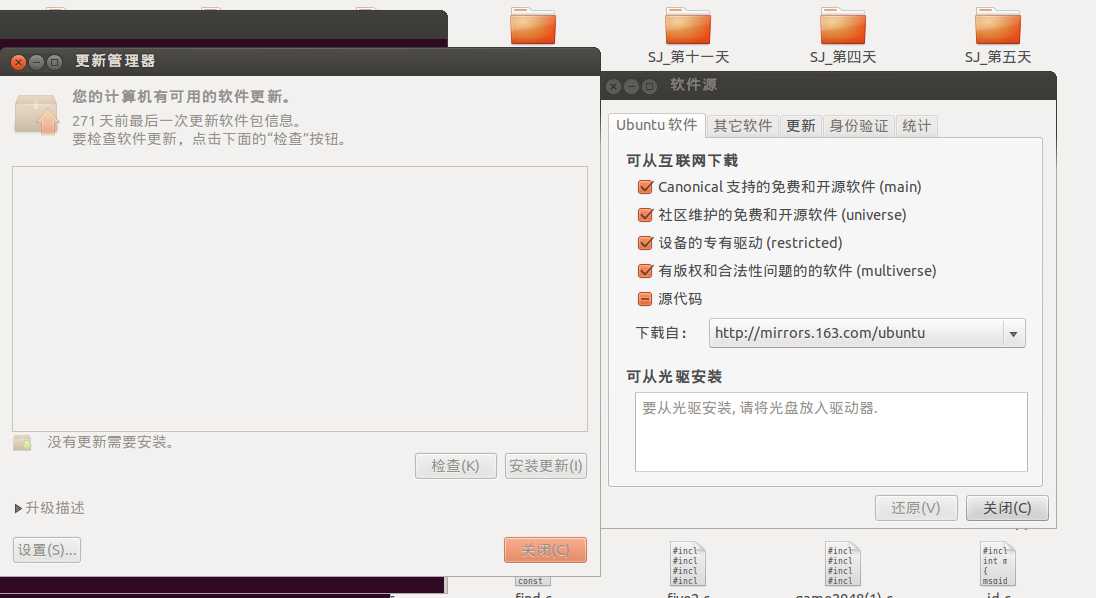Toggle Canonical main software checkbox

coord(645,187)
